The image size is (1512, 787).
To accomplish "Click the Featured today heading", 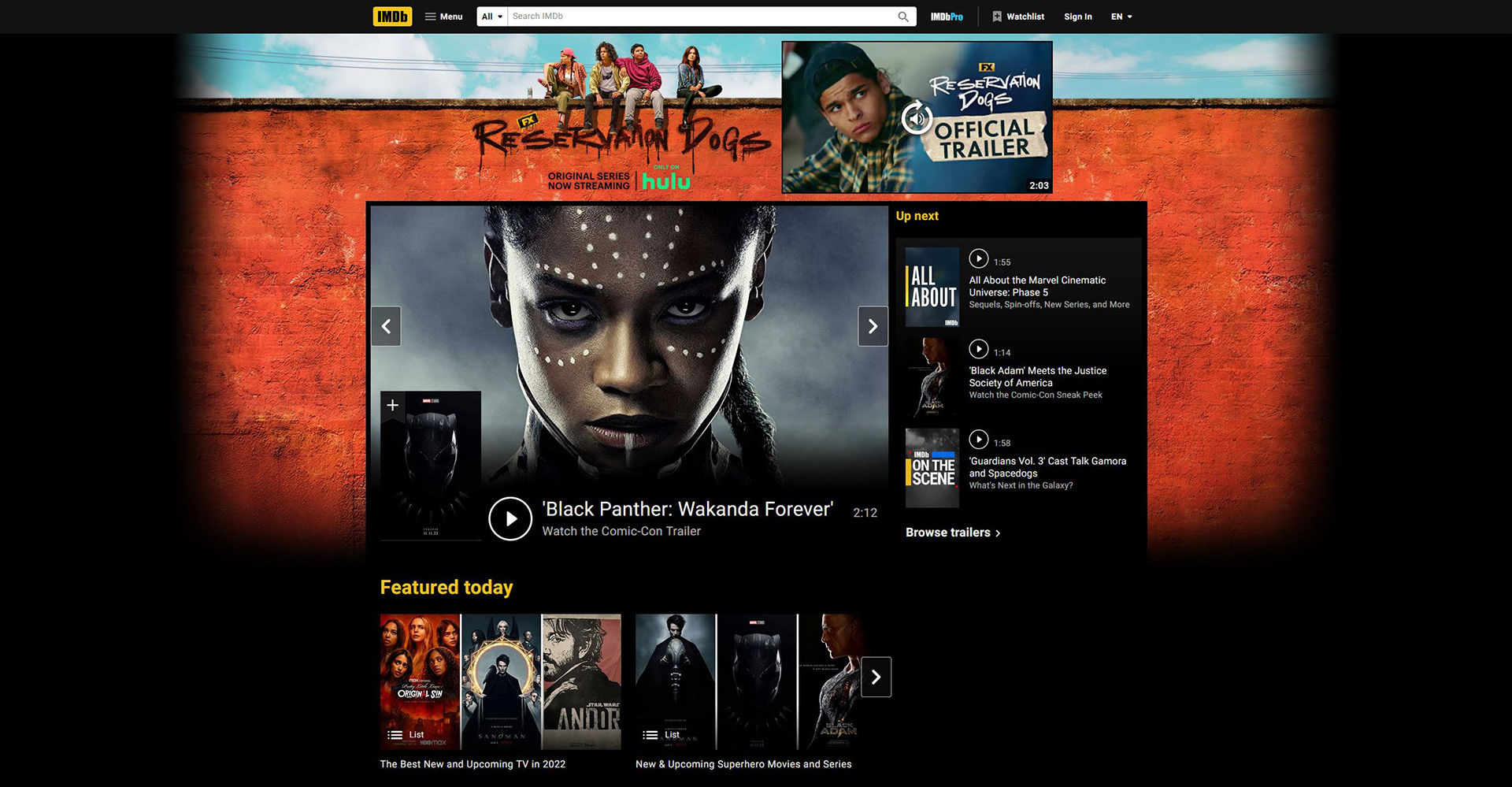I will [447, 587].
